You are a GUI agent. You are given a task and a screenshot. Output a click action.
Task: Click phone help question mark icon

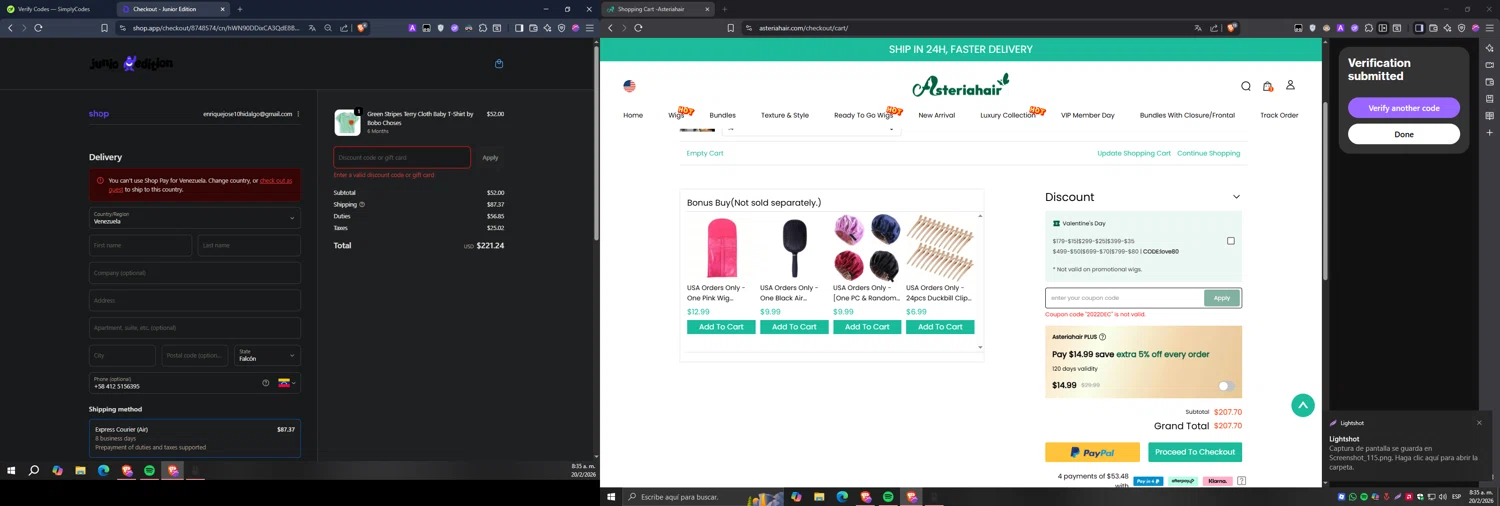coord(266,383)
